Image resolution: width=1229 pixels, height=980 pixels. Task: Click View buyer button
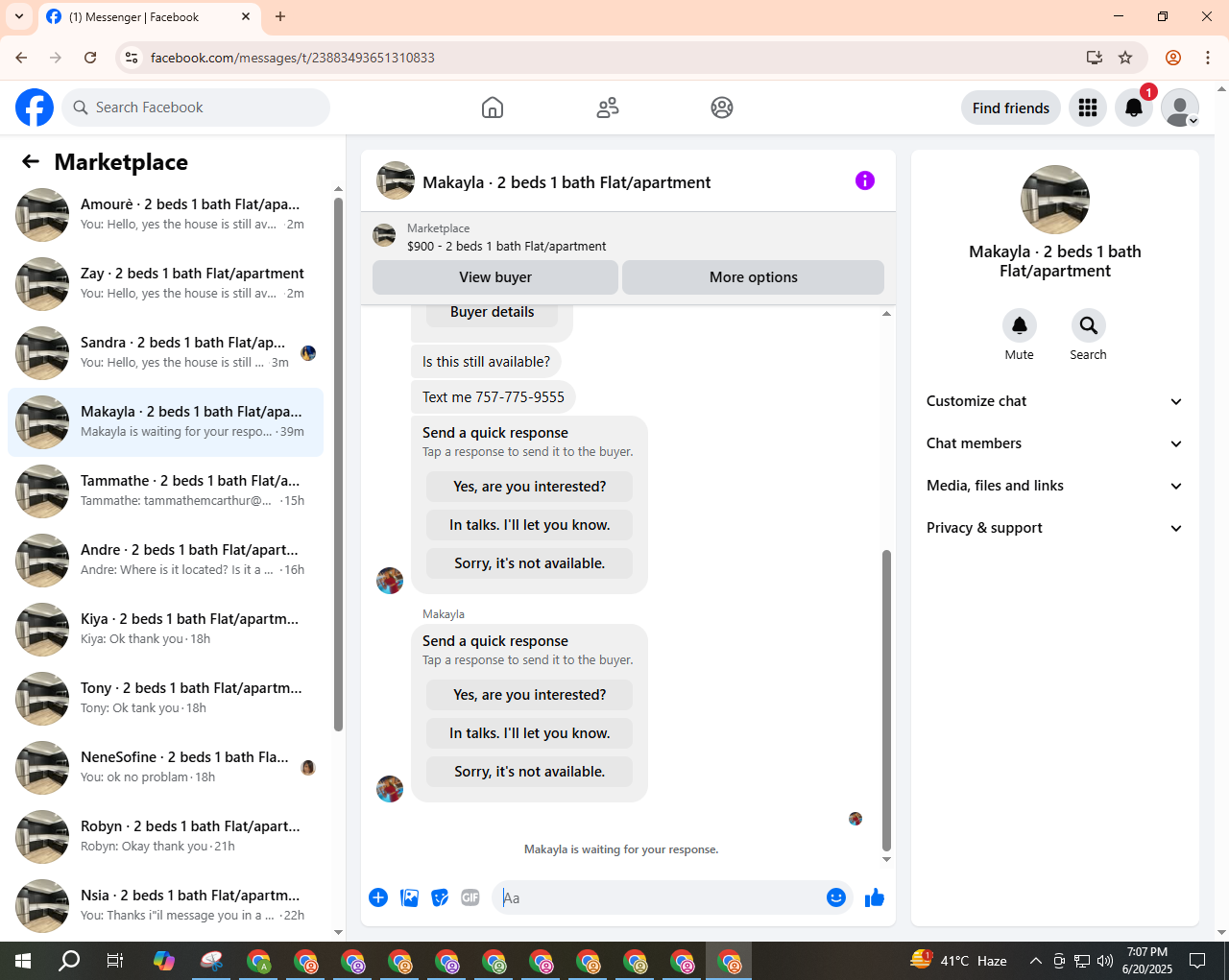(495, 277)
